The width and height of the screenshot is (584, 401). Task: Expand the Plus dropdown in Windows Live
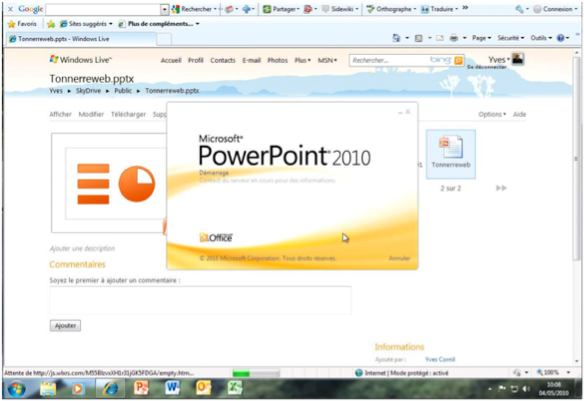coord(302,60)
